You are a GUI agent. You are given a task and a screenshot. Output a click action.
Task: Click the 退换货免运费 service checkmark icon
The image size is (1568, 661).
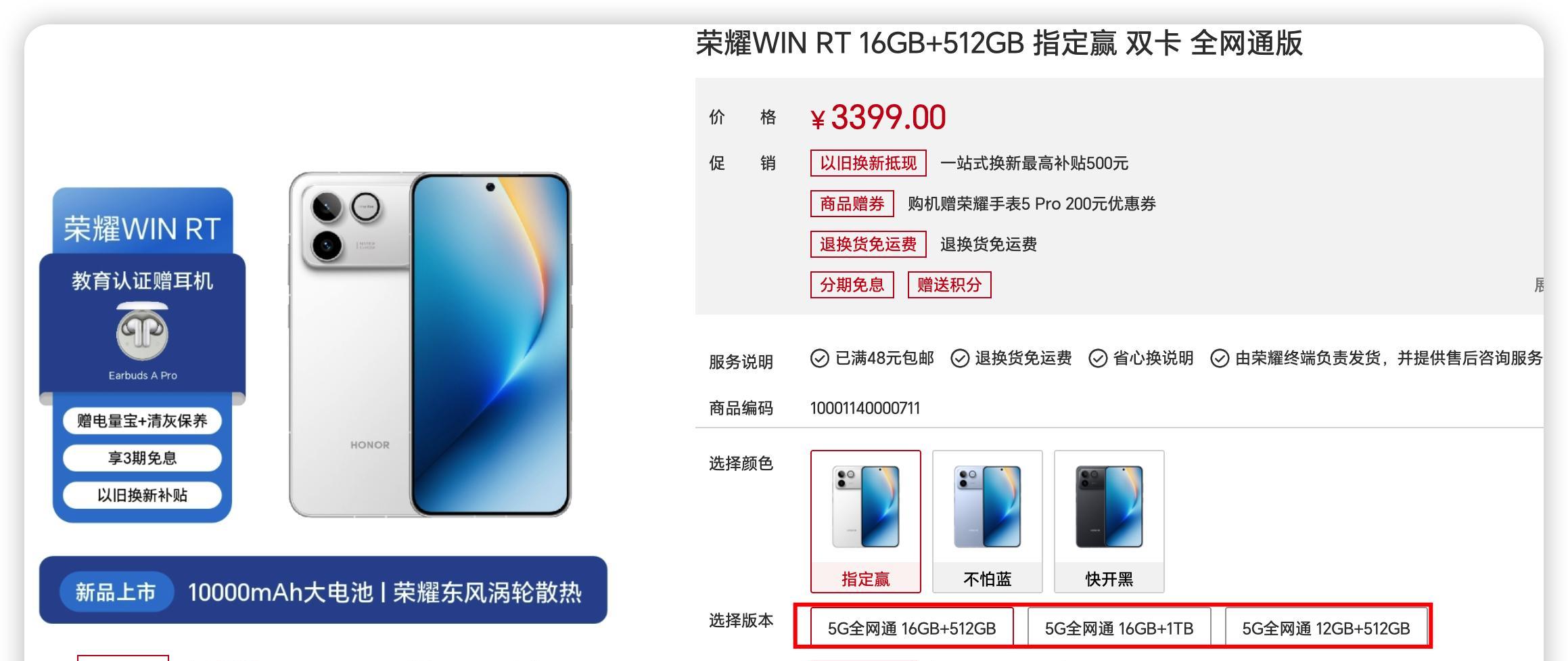point(960,359)
